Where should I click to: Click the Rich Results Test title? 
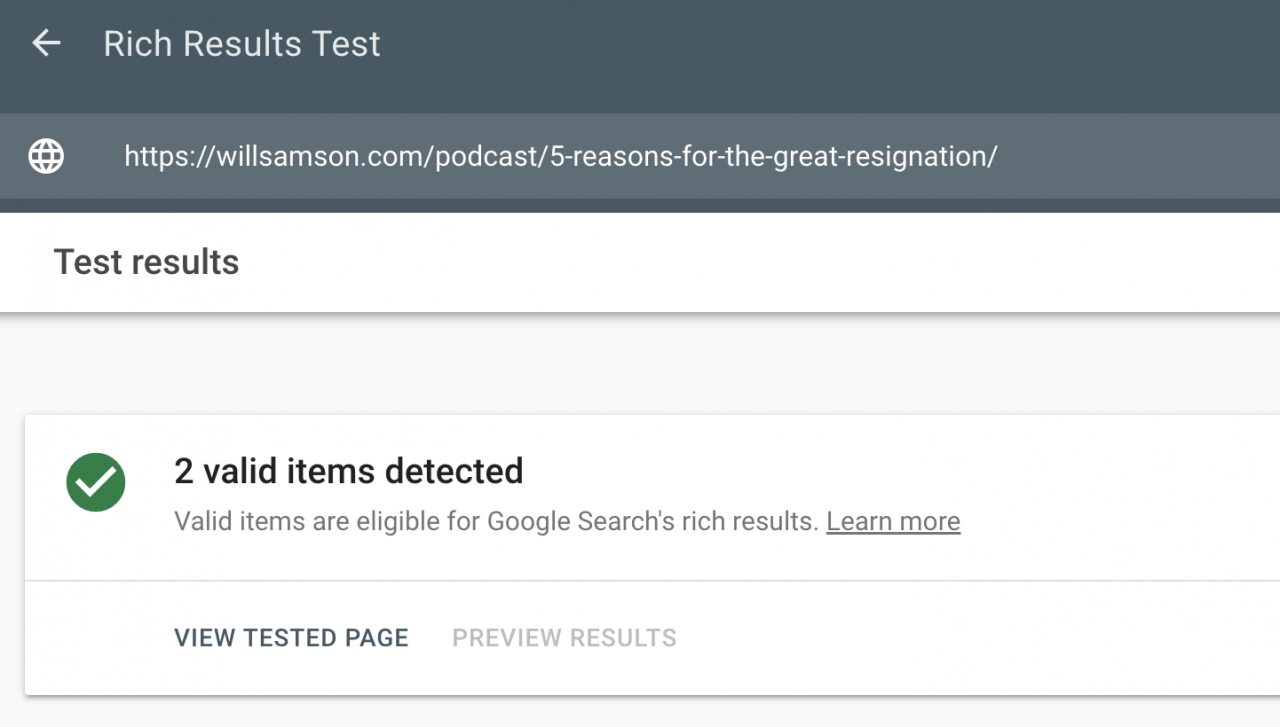[x=242, y=44]
